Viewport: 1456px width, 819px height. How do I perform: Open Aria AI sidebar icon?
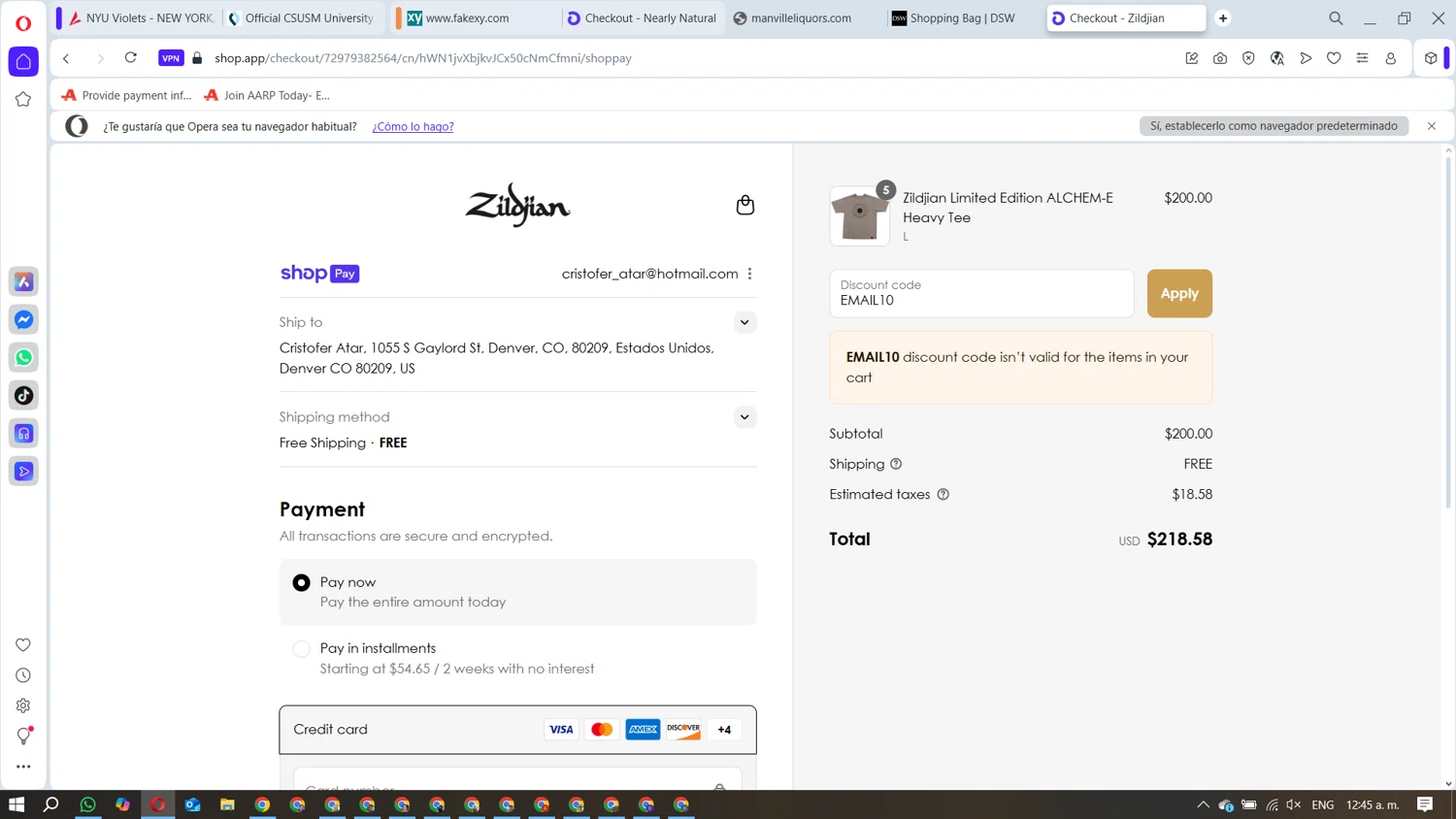click(x=23, y=281)
